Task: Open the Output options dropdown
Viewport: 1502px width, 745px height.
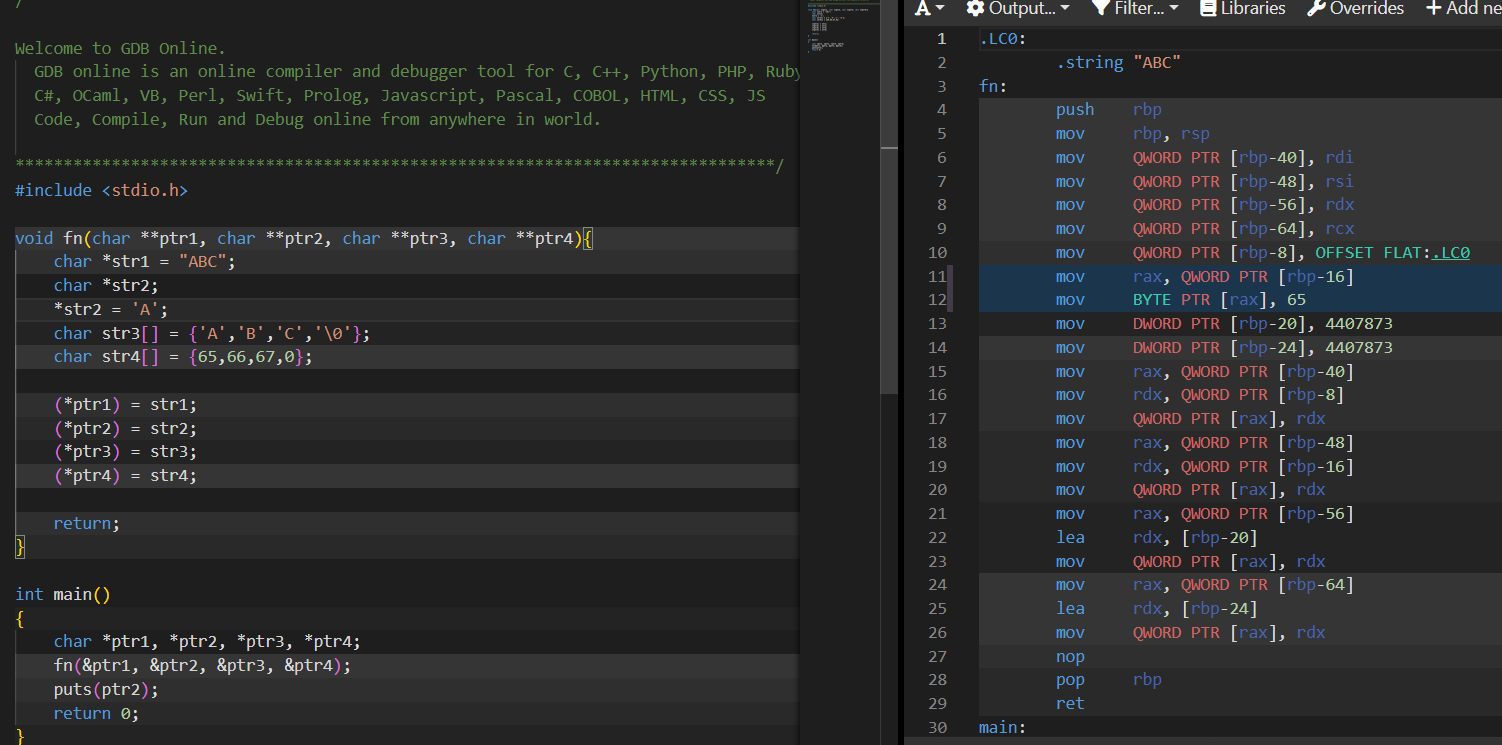Action: point(1018,9)
